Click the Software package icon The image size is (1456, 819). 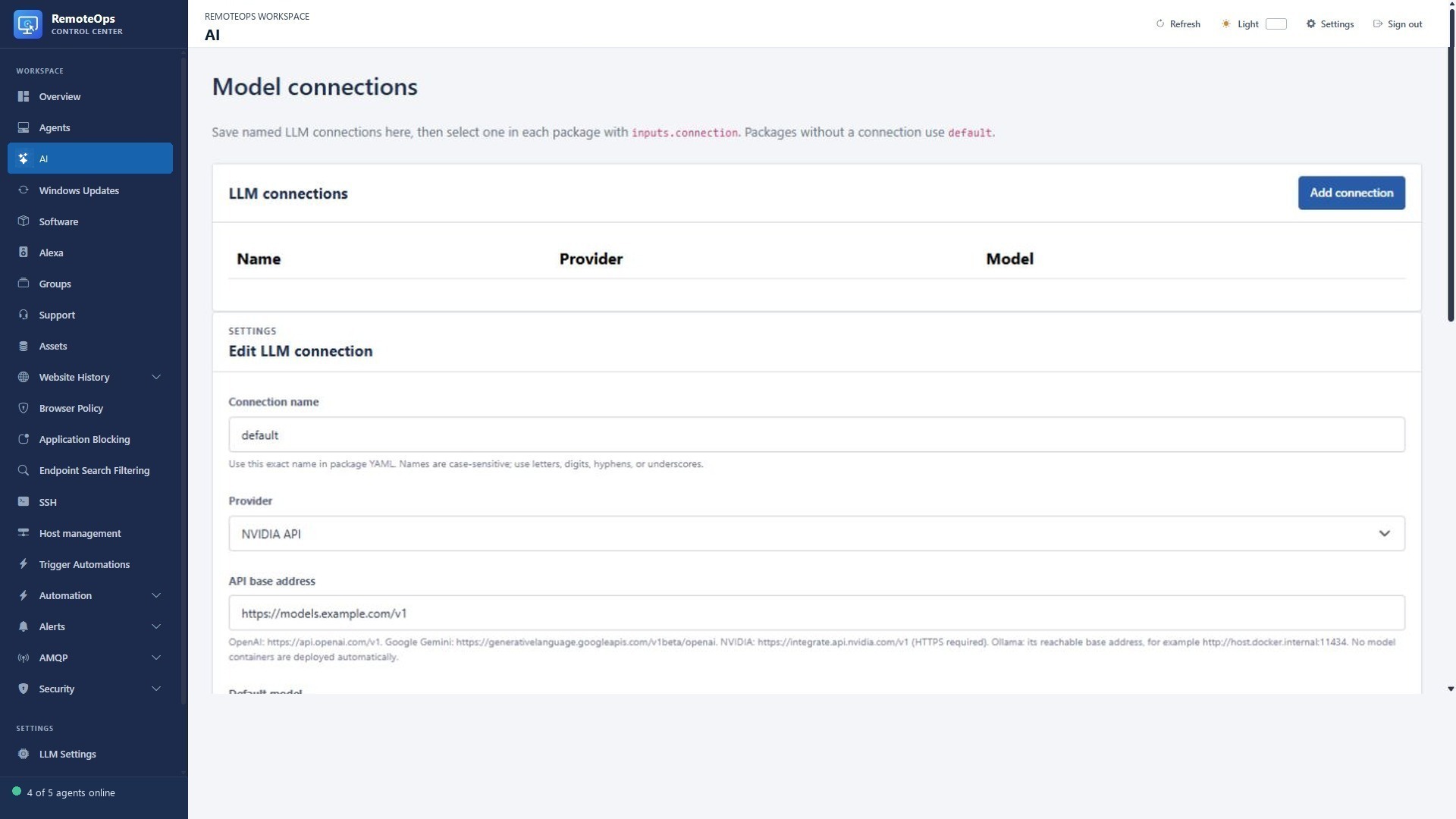[24, 221]
